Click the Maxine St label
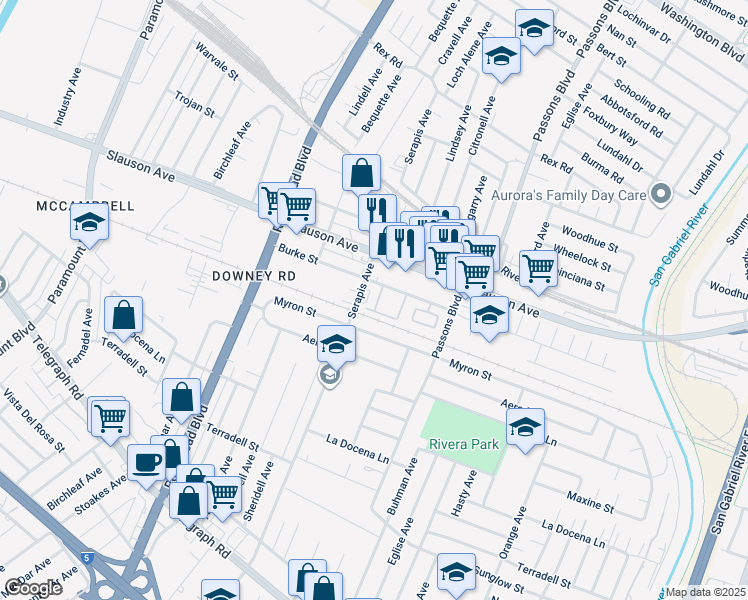The image size is (748, 600). point(591,502)
